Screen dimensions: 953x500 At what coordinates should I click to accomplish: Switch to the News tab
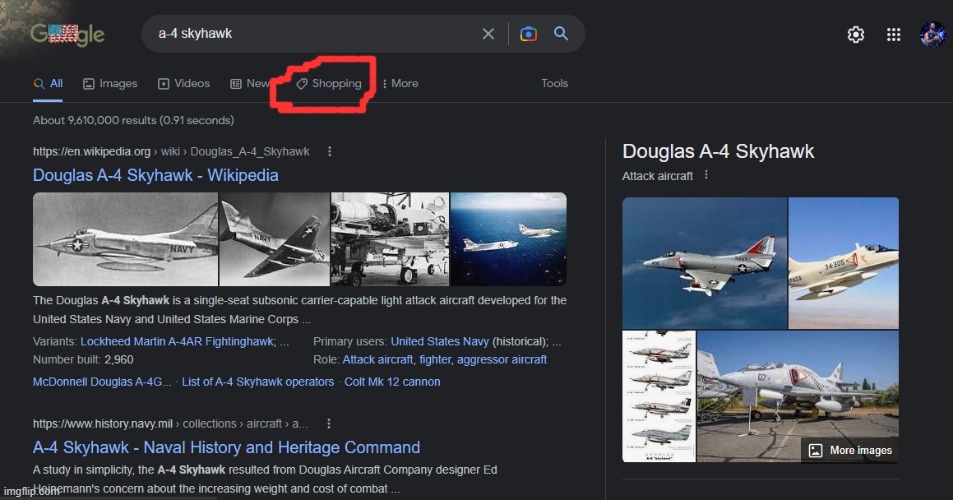point(250,84)
